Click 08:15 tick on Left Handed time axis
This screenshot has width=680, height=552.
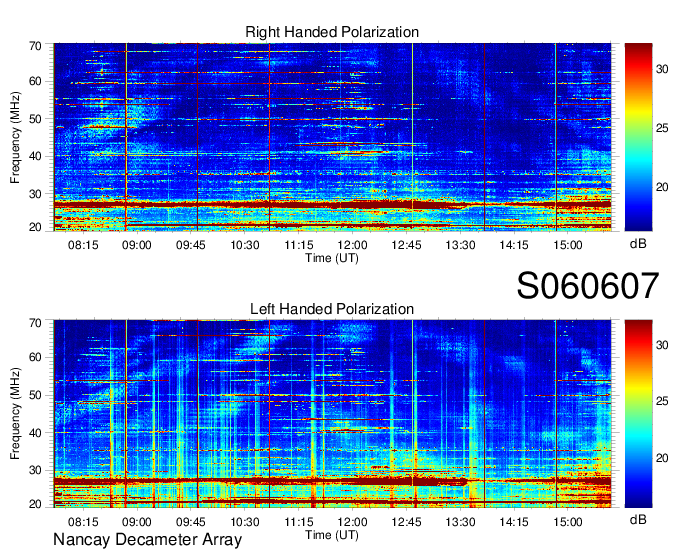[83, 522]
